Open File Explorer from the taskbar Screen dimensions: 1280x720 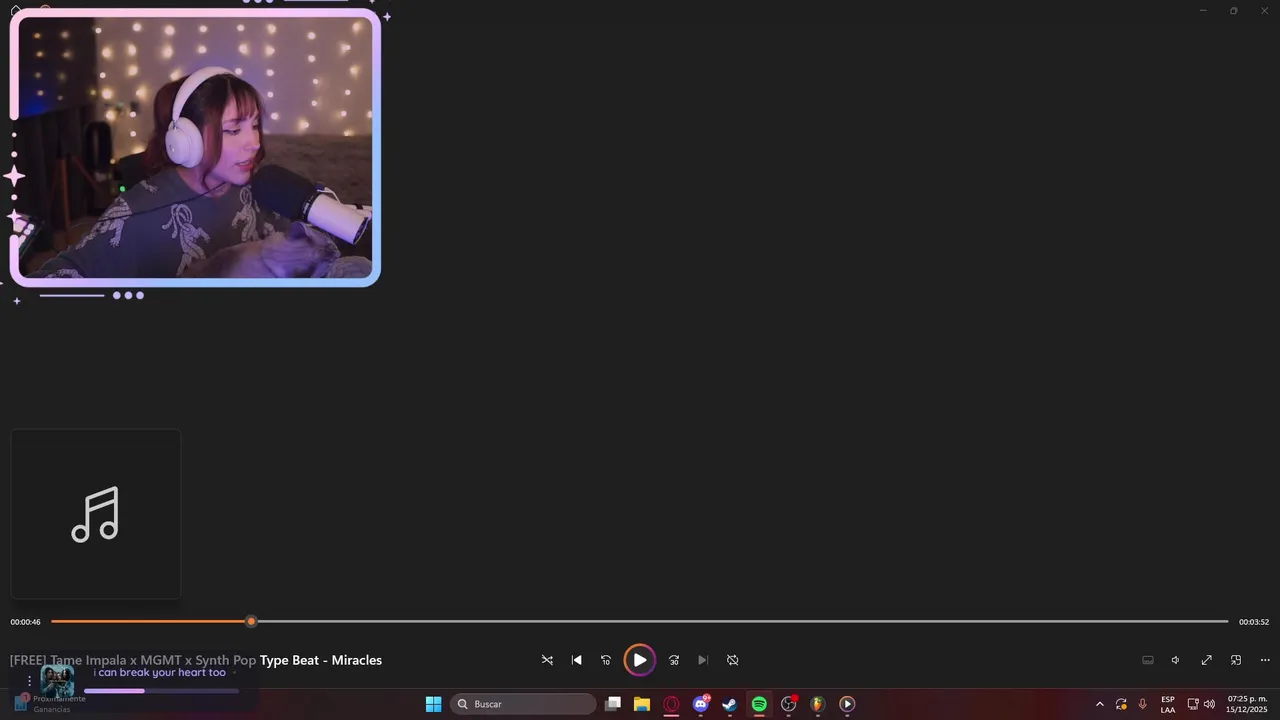pos(642,704)
